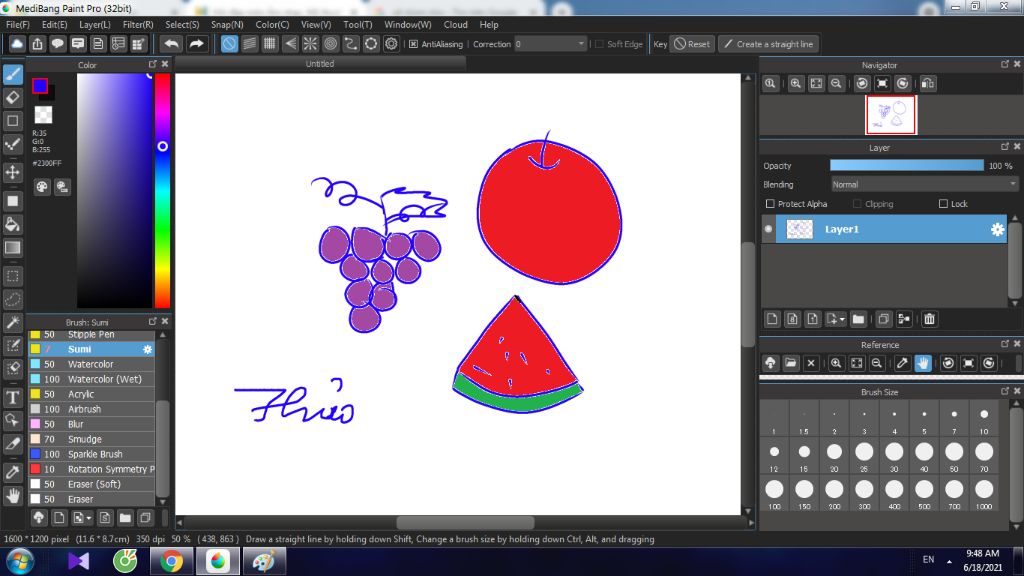Select the Rectangle Select tool
Screen dimensions: 1024x576
12,276
